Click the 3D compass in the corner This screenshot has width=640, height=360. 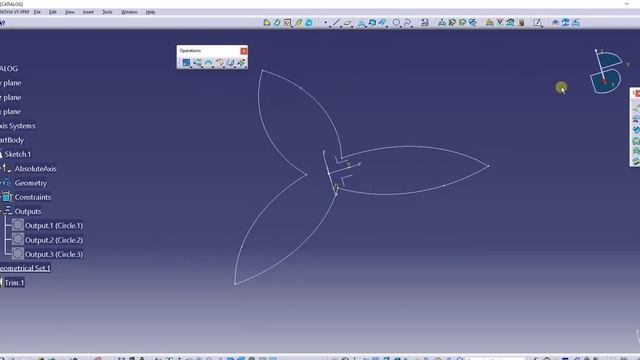click(606, 72)
